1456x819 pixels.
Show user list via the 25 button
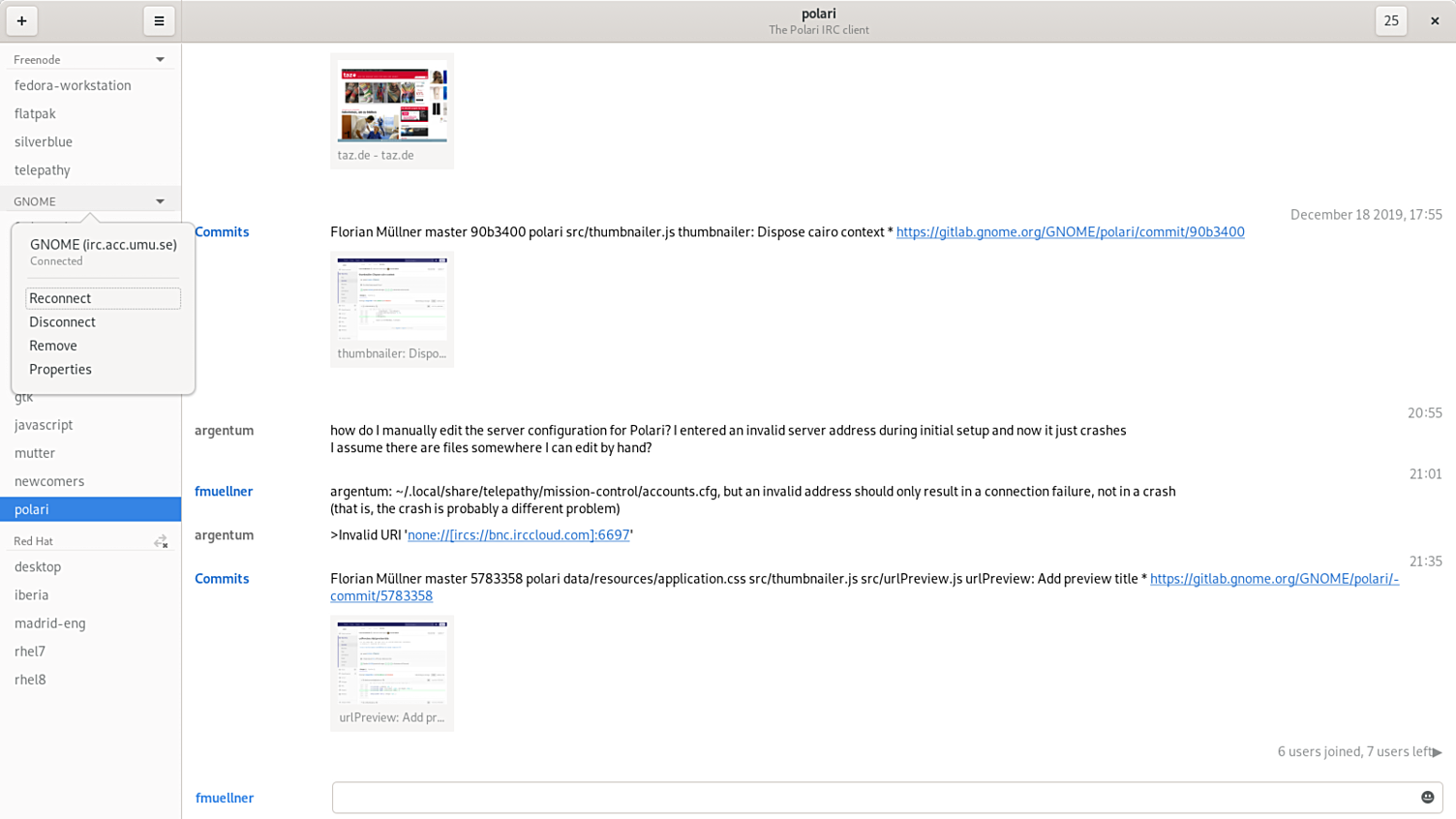point(1391,20)
